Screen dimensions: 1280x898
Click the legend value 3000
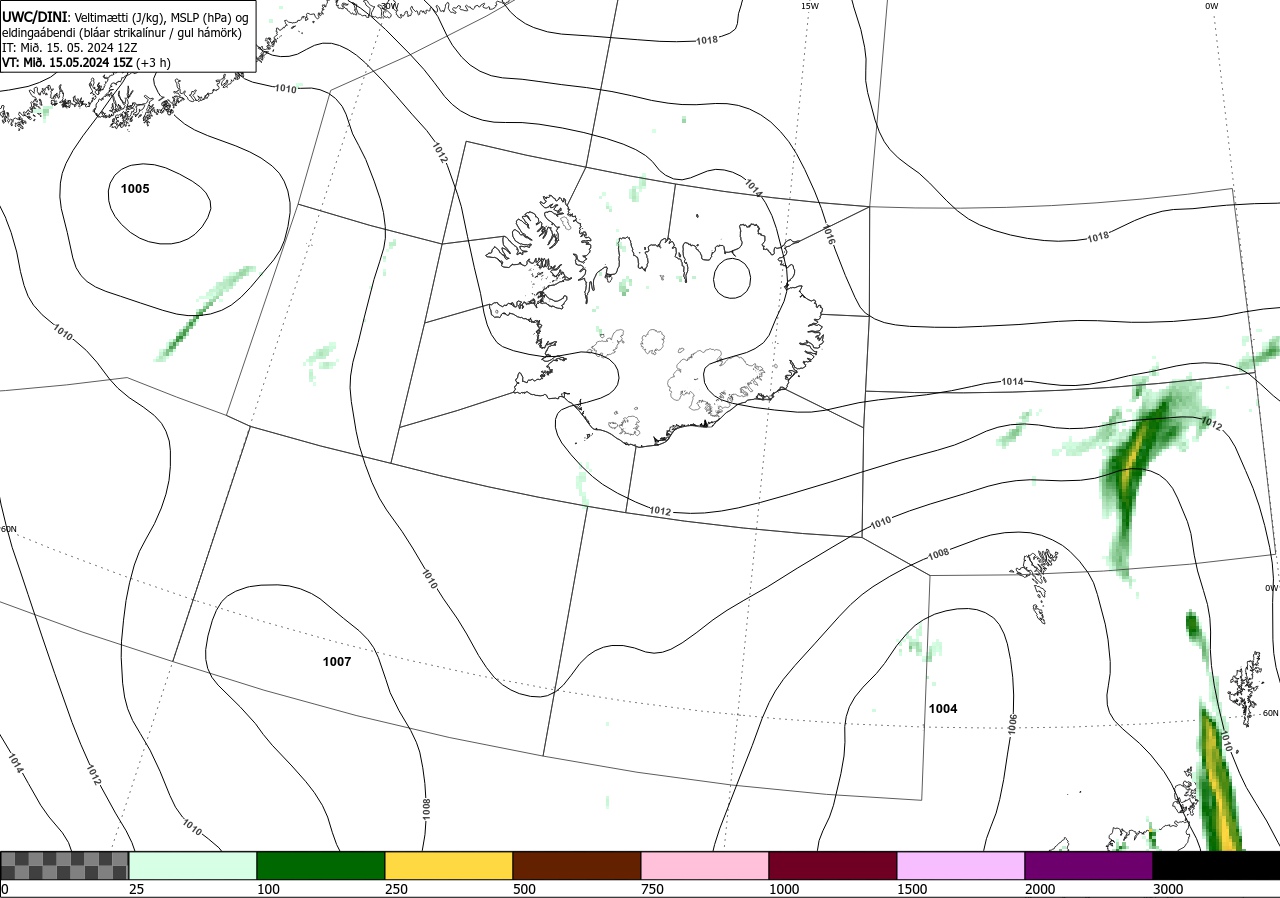(x=1167, y=889)
